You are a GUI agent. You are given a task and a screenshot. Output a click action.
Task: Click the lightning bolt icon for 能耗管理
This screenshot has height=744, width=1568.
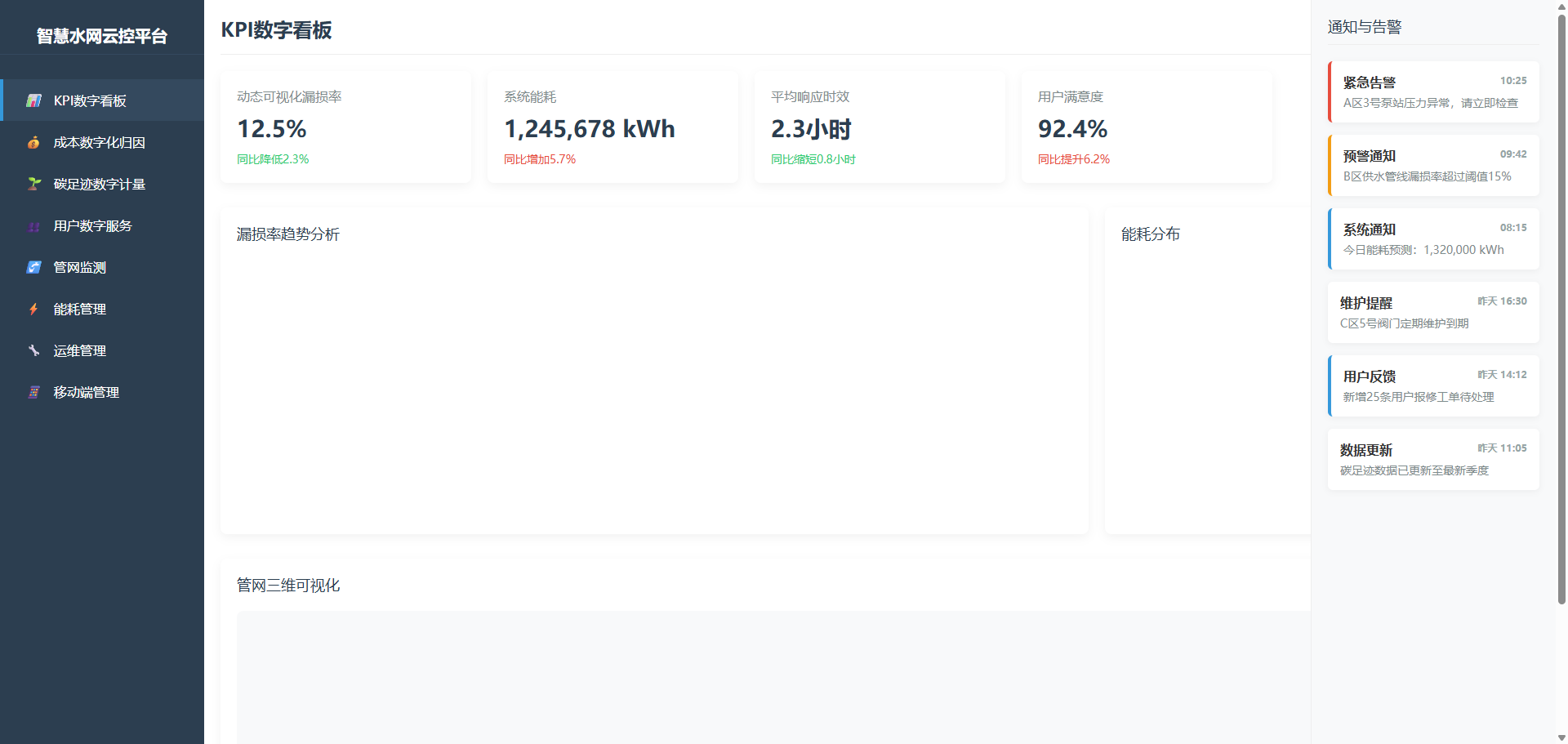coord(33,309)
